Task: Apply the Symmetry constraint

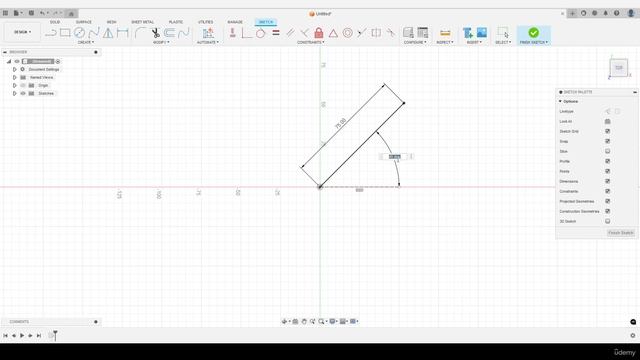Action: tap(376, 33)
